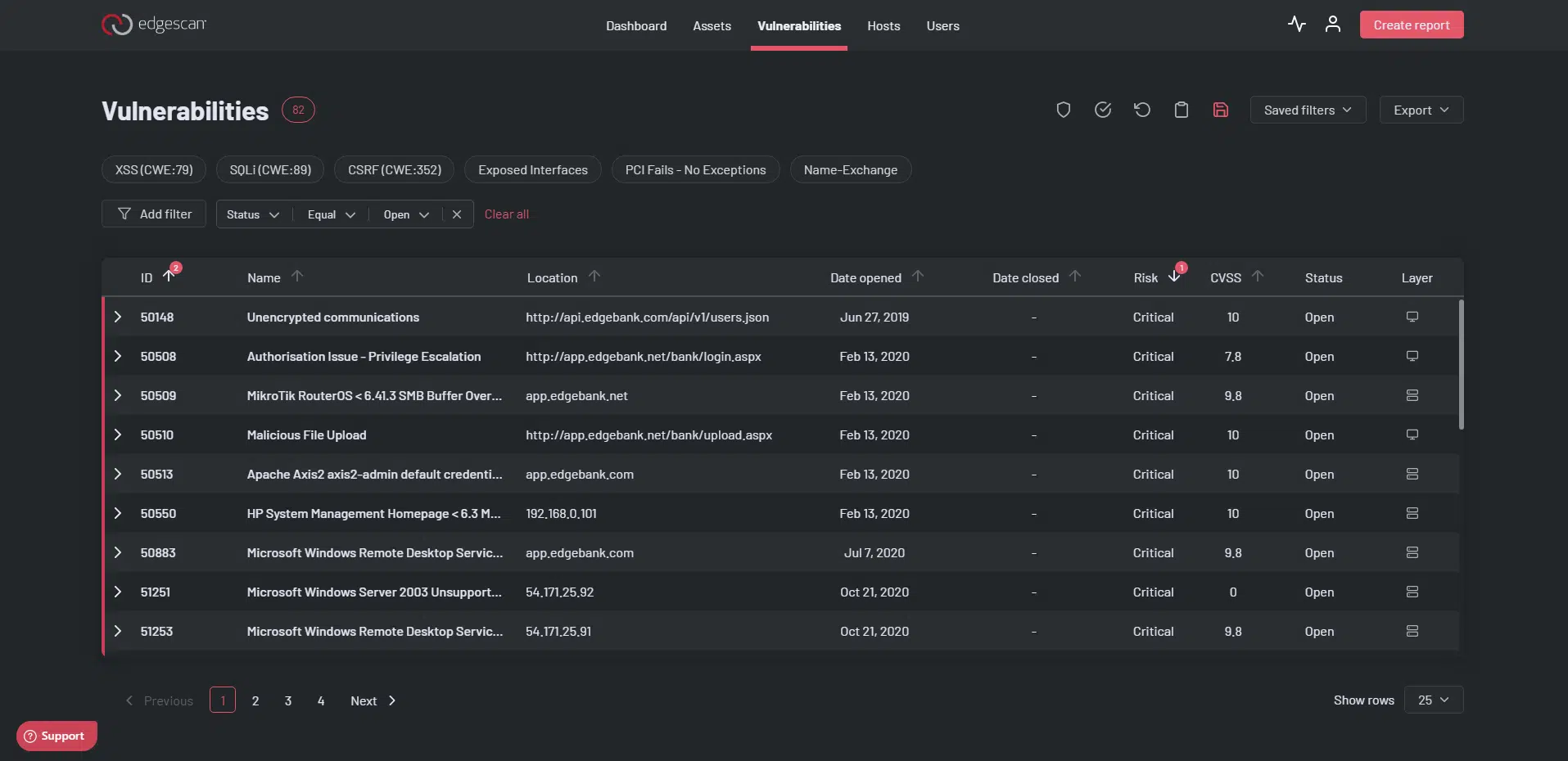Go to the Hosts tab
This screenshot has height=761, width=1568.
click(883, 25)
